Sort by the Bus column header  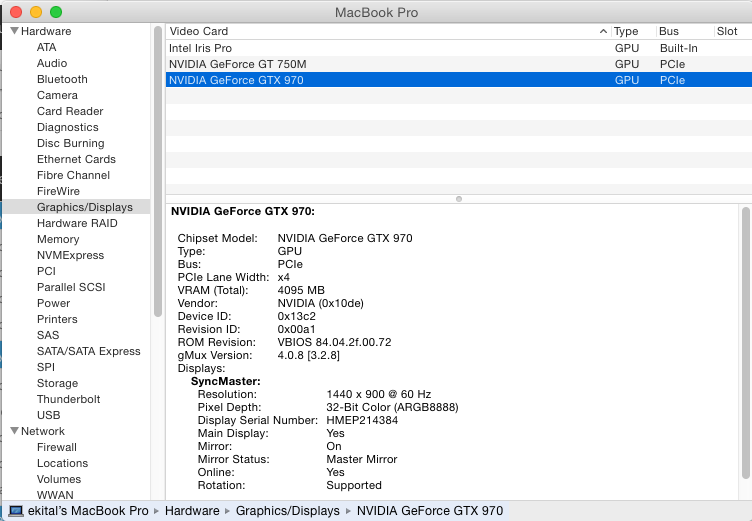pos(669,31)
